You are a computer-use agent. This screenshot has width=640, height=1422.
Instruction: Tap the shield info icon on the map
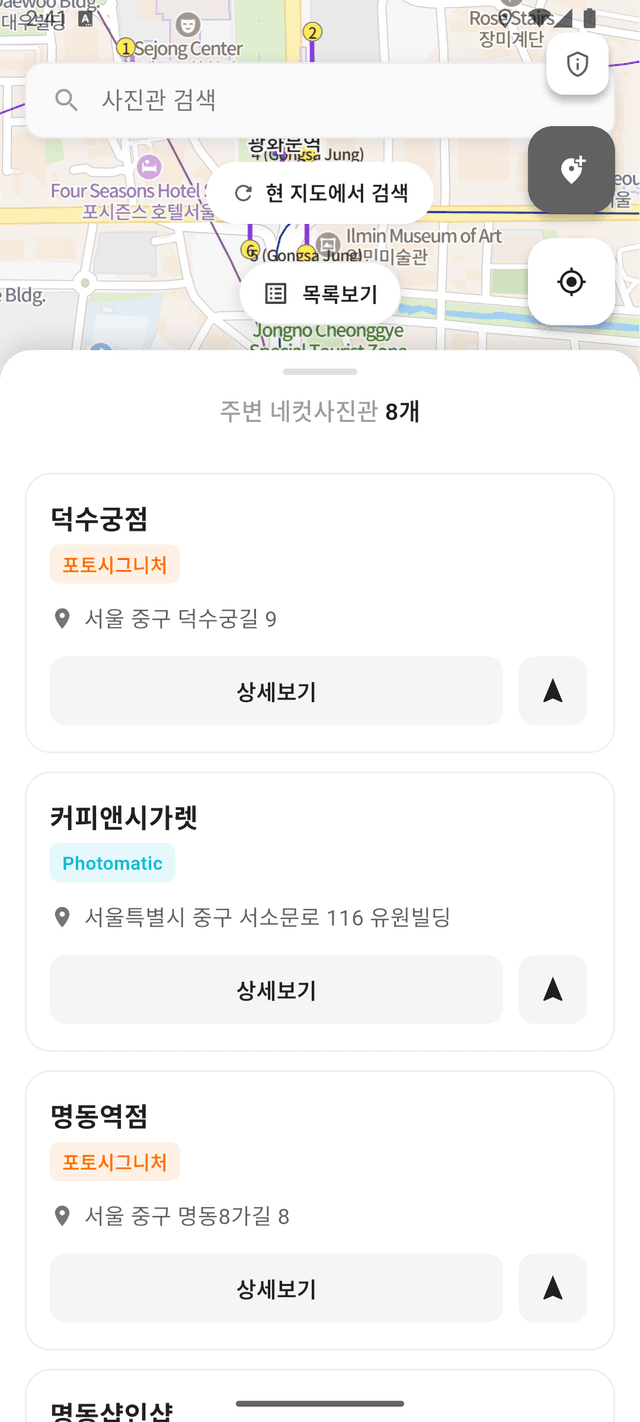point(577,64)
